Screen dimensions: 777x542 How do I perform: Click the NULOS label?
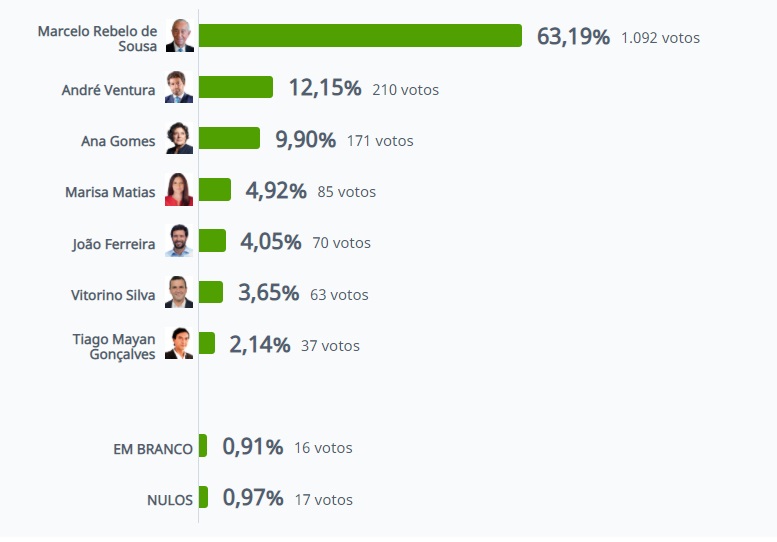(170, 499)
